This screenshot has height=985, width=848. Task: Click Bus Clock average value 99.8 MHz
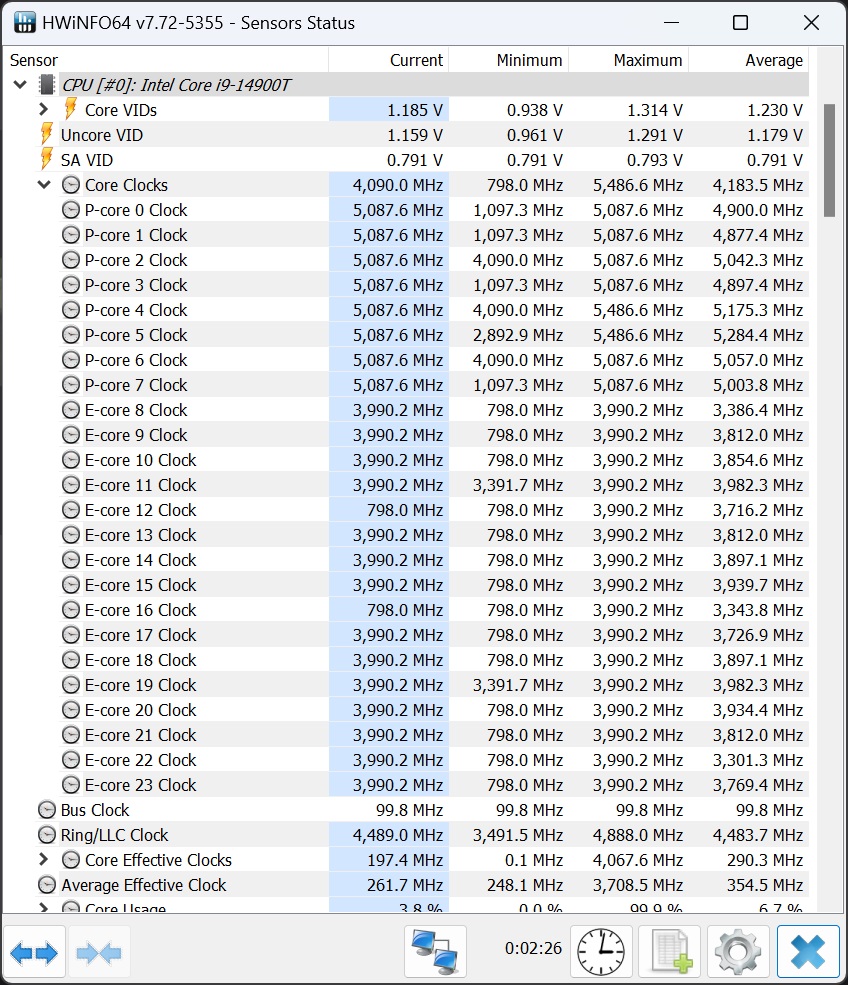click(x=769, y=810)
